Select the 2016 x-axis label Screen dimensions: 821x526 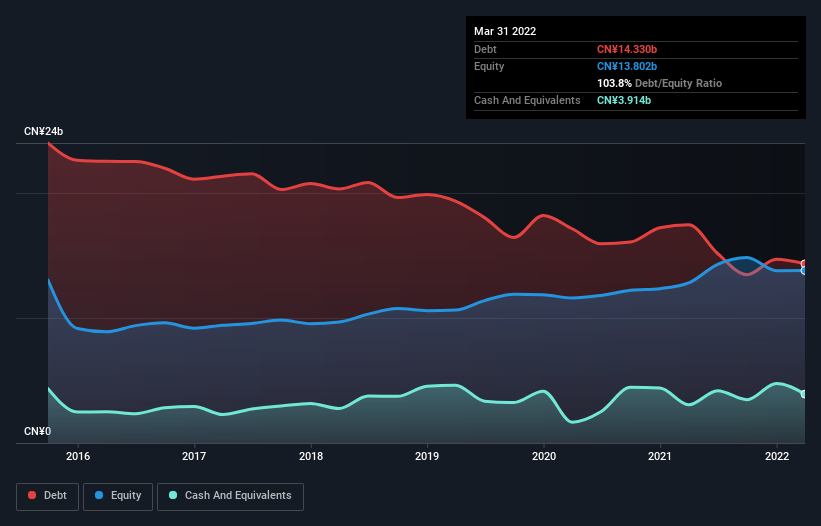tap(78, 456)
